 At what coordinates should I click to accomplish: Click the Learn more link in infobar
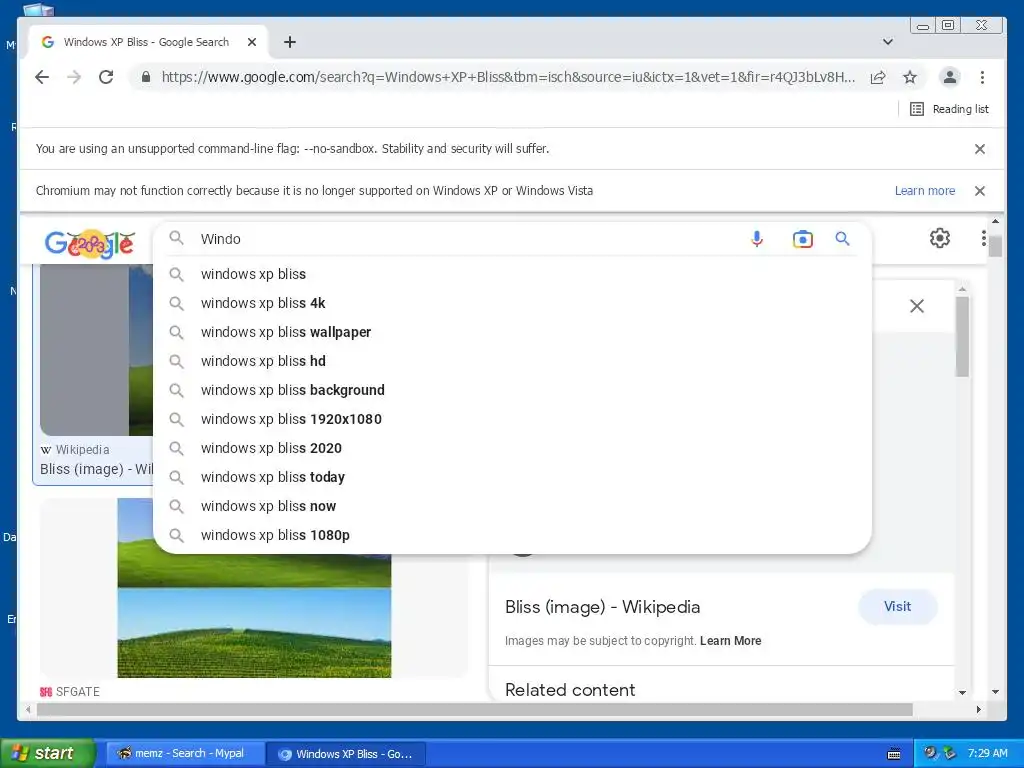(x=925, y=191)
